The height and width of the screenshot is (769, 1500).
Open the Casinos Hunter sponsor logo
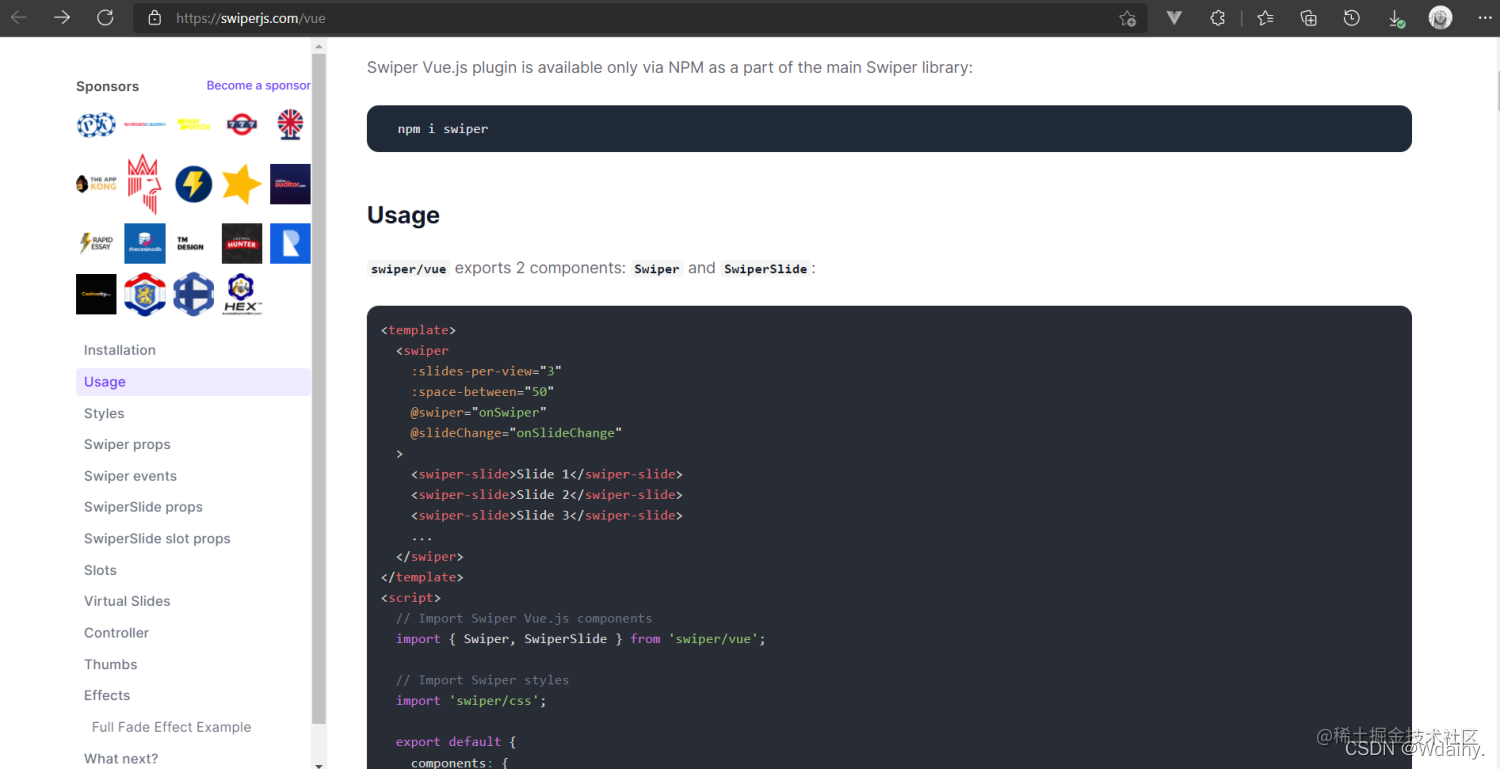click(241, 243)
